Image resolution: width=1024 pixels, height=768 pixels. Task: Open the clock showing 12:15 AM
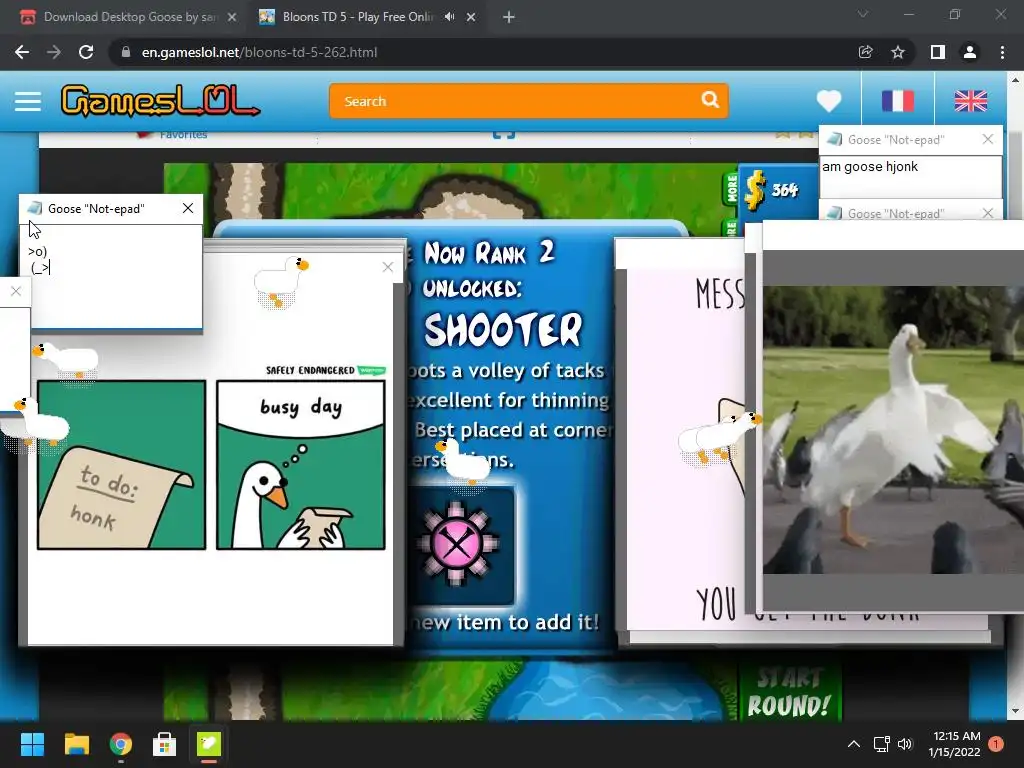(955, 744)
